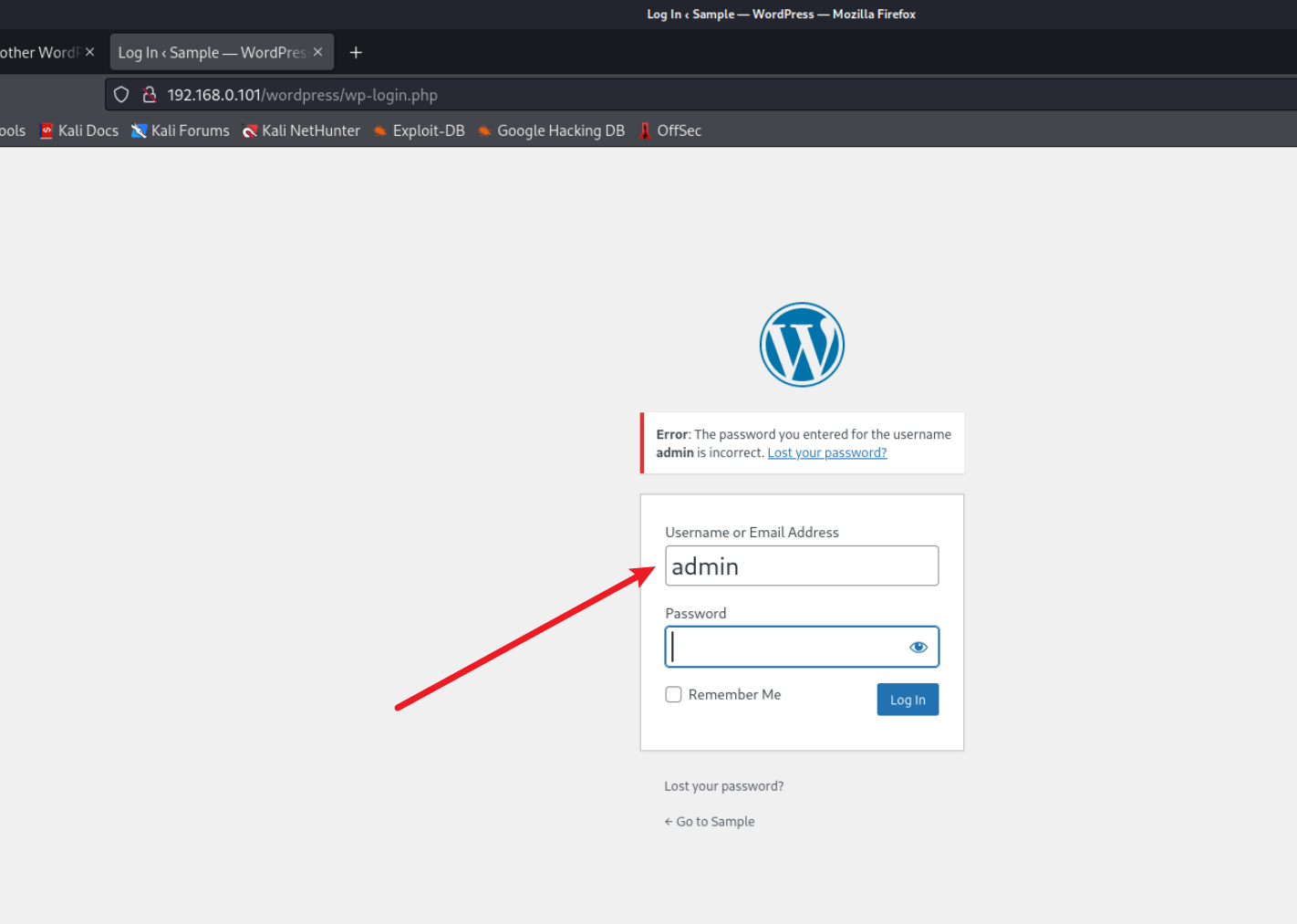Open the Exploit-DB bookmark
The width and height of the screenshot is (1297, 924).
(419, 130)
